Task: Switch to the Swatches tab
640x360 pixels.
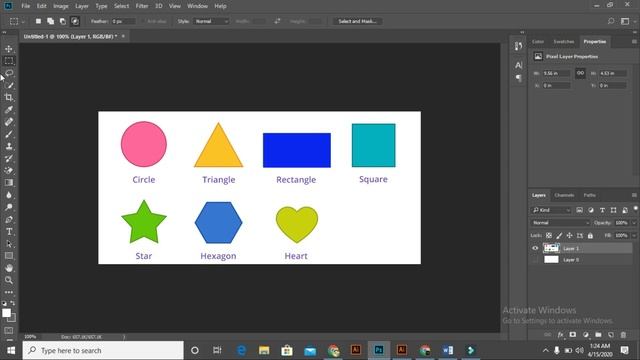Action: 564,42
